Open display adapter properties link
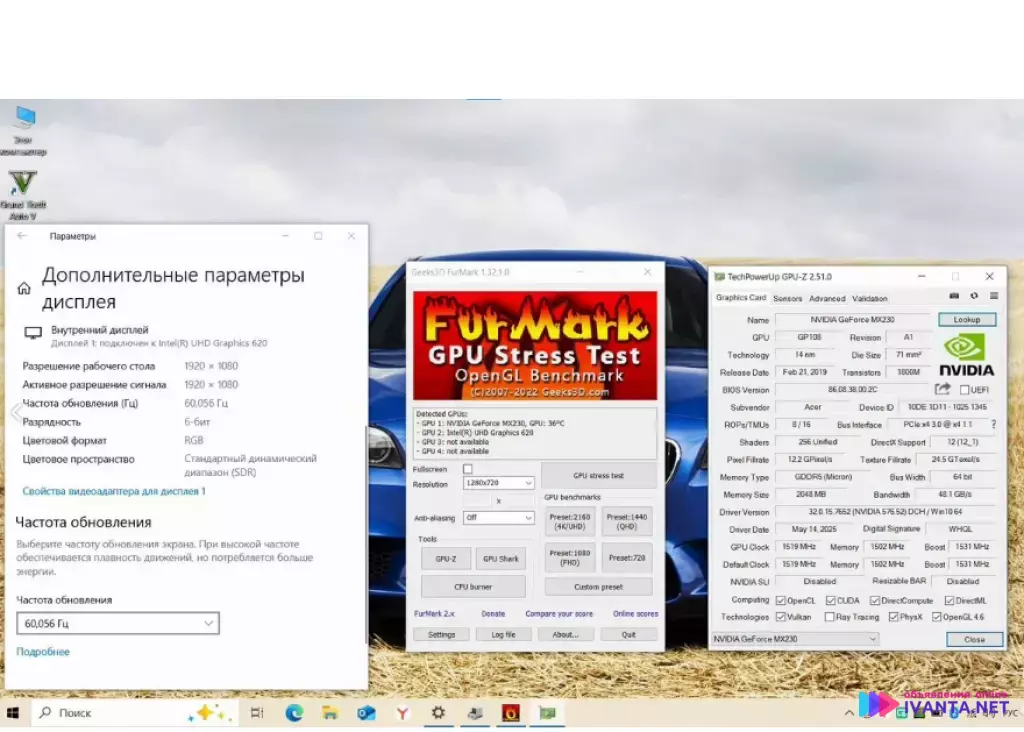1024x732 pixels. (x=113, y=491)
